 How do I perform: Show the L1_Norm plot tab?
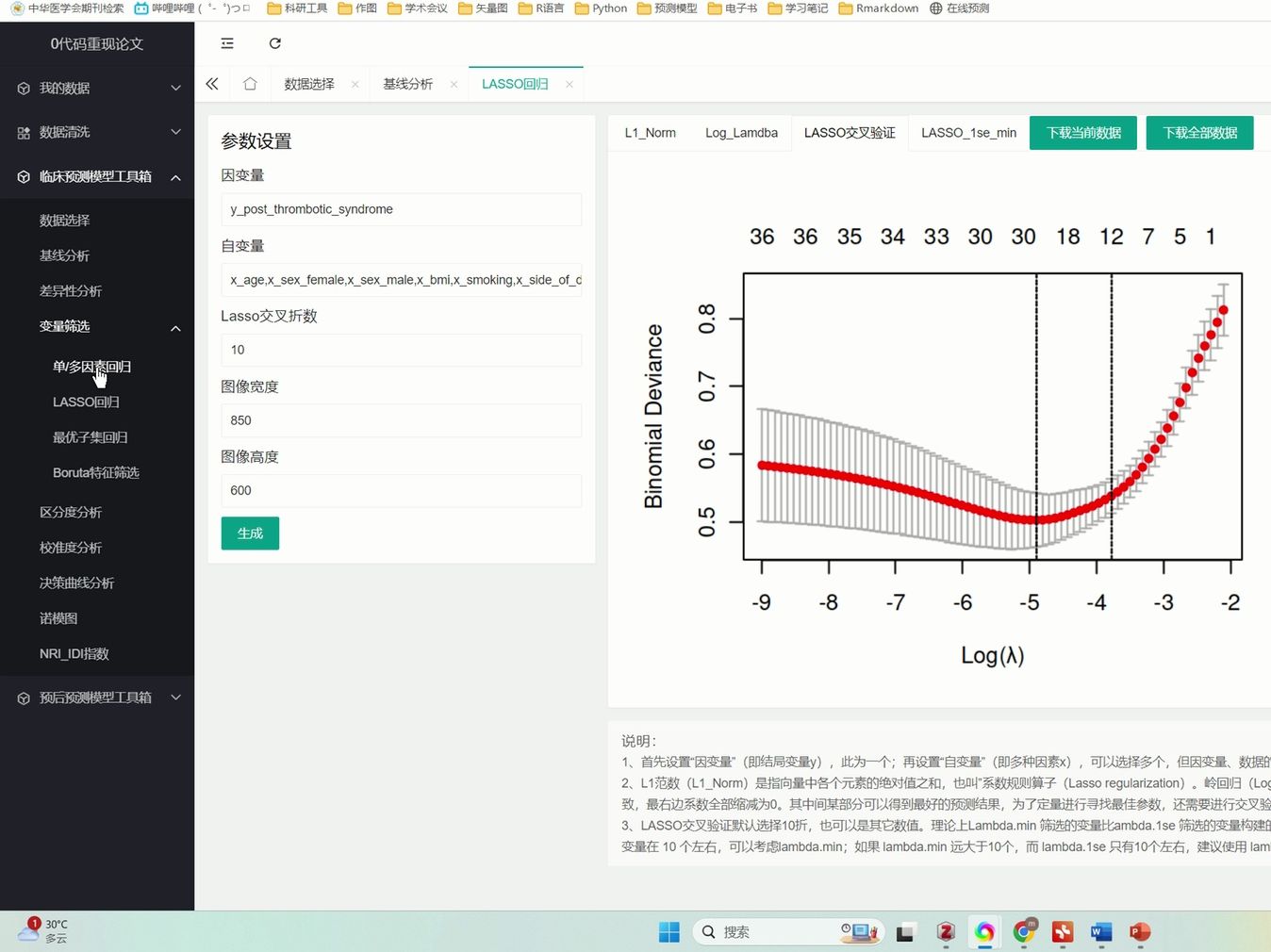coord(651,133)
